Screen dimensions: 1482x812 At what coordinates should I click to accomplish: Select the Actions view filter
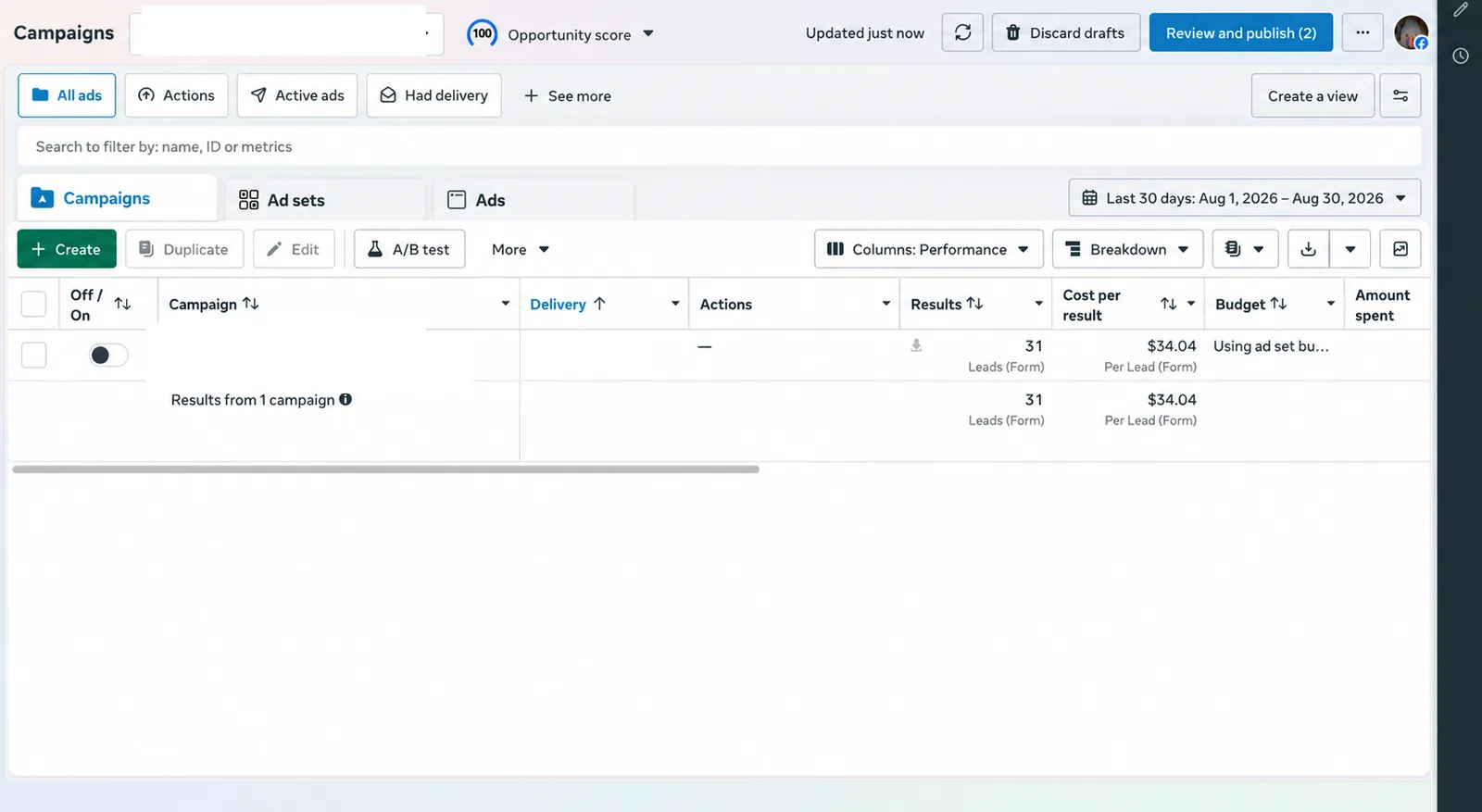176,95
